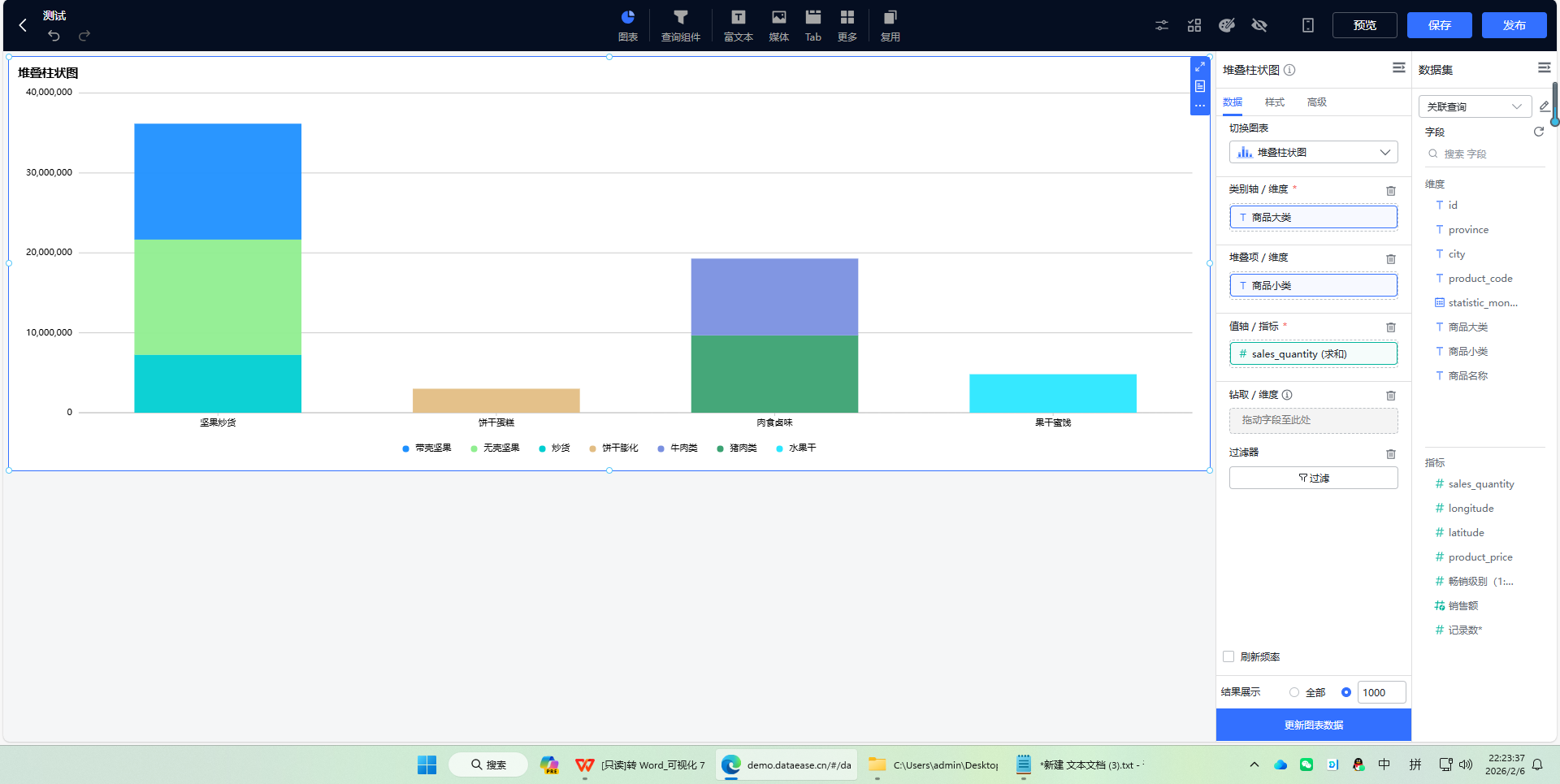The image size is (1560, 784).
Task: Click 更新图表数据 update button
Action: pyautogui.click(x=1313, y=725)
